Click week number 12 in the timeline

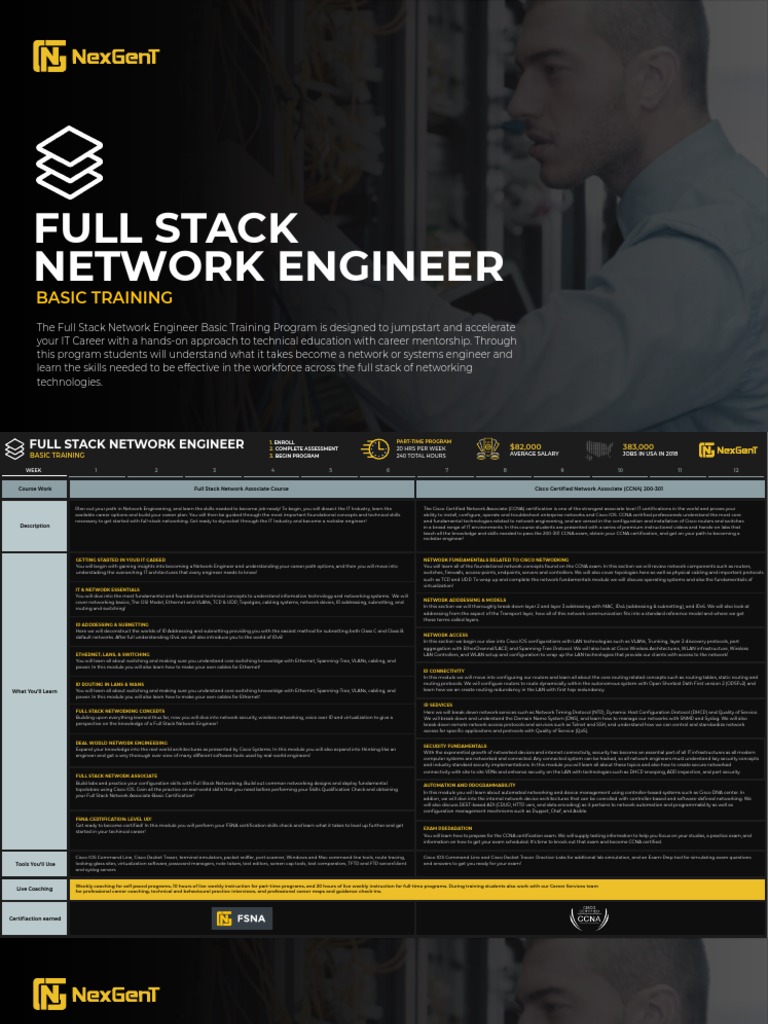click(x=735, y=470)
